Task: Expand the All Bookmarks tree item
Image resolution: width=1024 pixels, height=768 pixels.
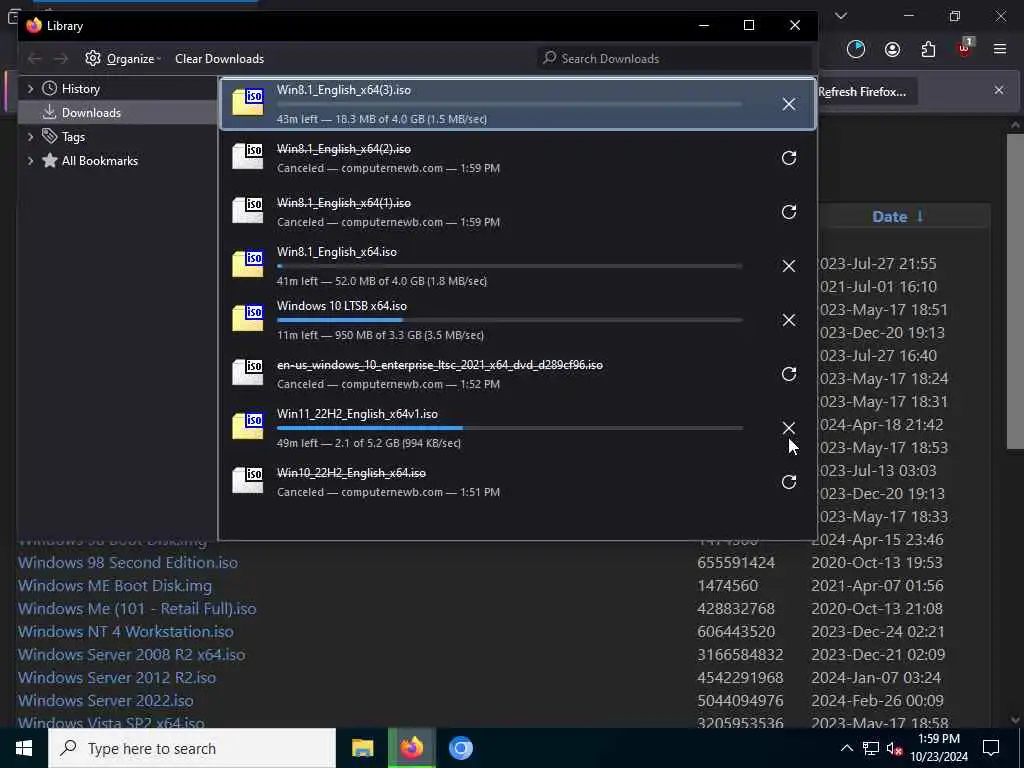Action: [x=30, y=161]
